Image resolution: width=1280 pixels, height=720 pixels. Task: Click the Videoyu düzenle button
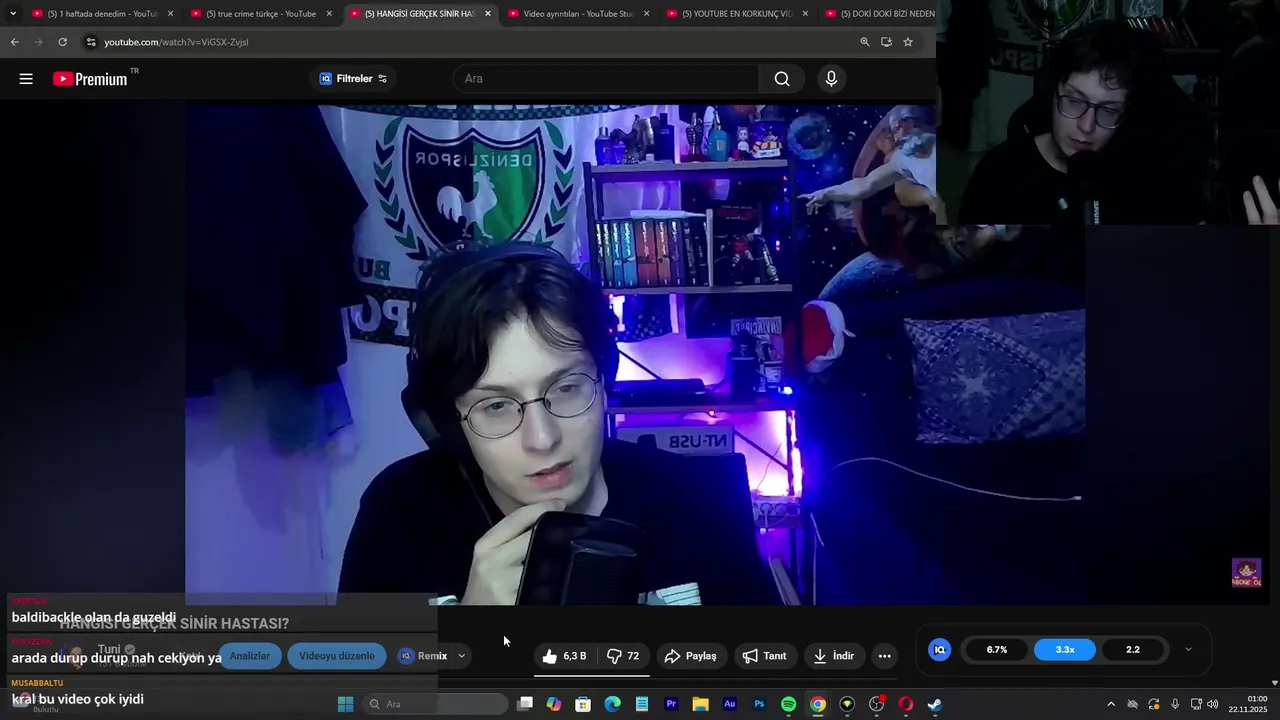(336, 656)
